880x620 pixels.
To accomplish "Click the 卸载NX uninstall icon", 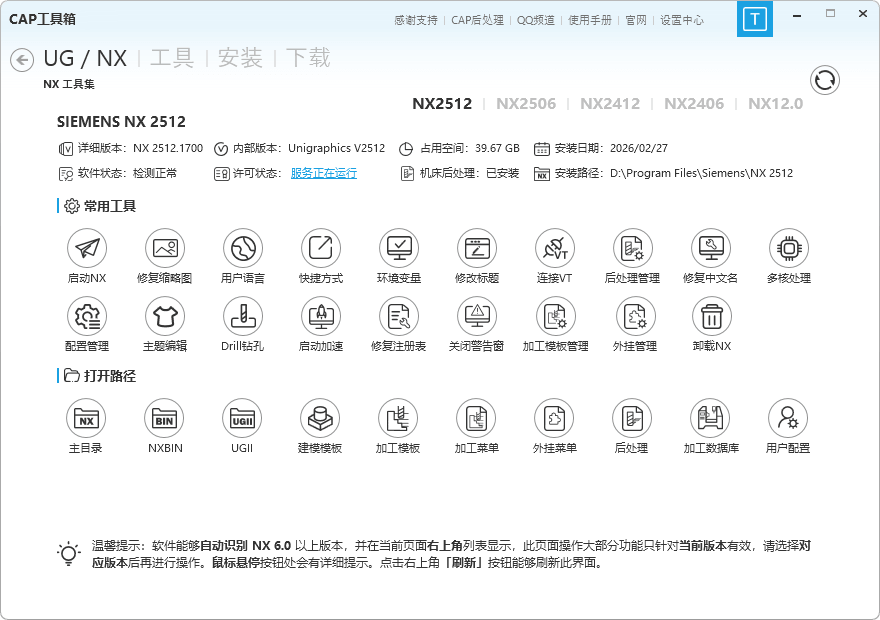I will point(712,316).
